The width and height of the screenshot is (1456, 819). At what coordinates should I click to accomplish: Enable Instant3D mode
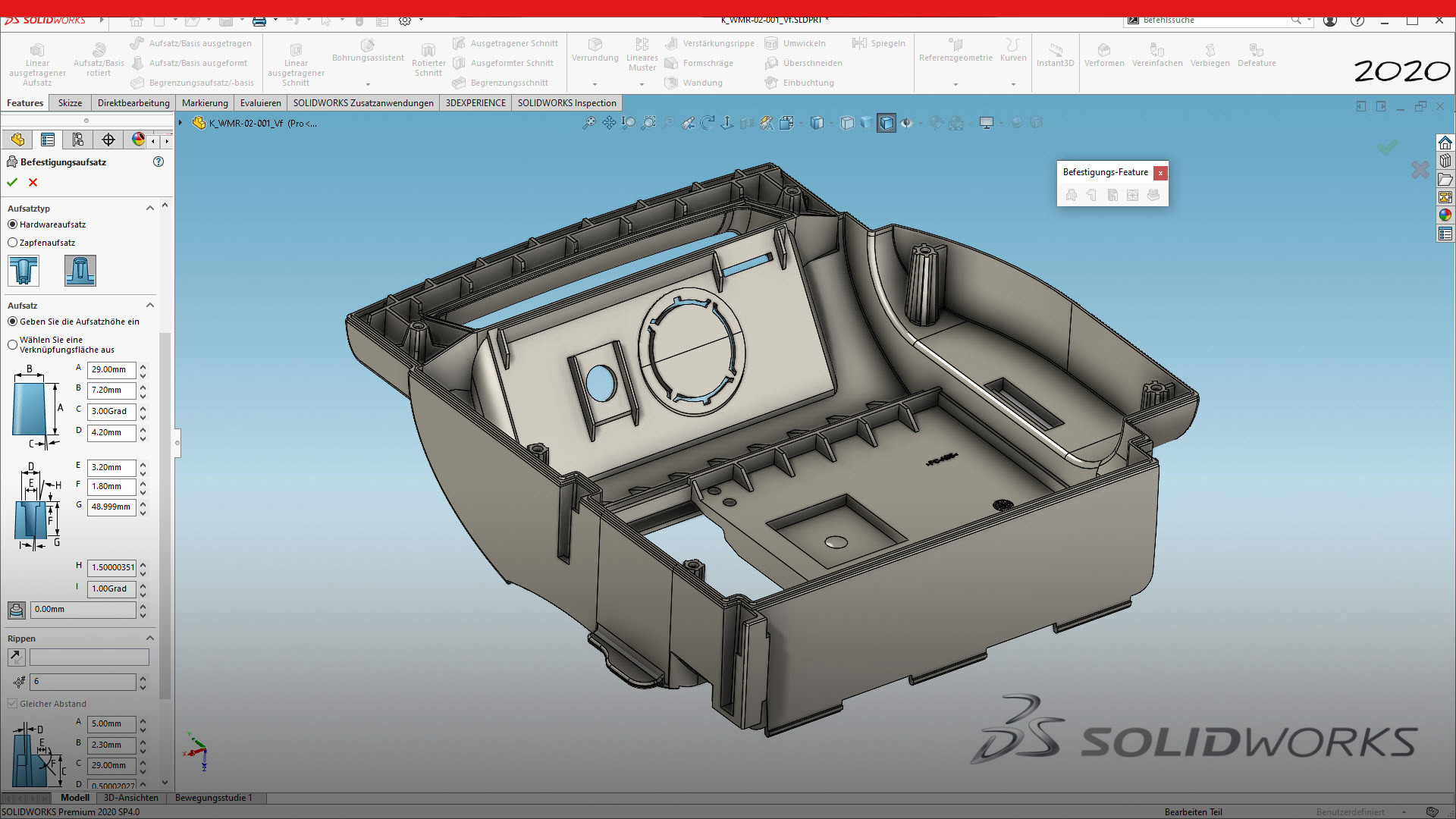coord(1055,53)
